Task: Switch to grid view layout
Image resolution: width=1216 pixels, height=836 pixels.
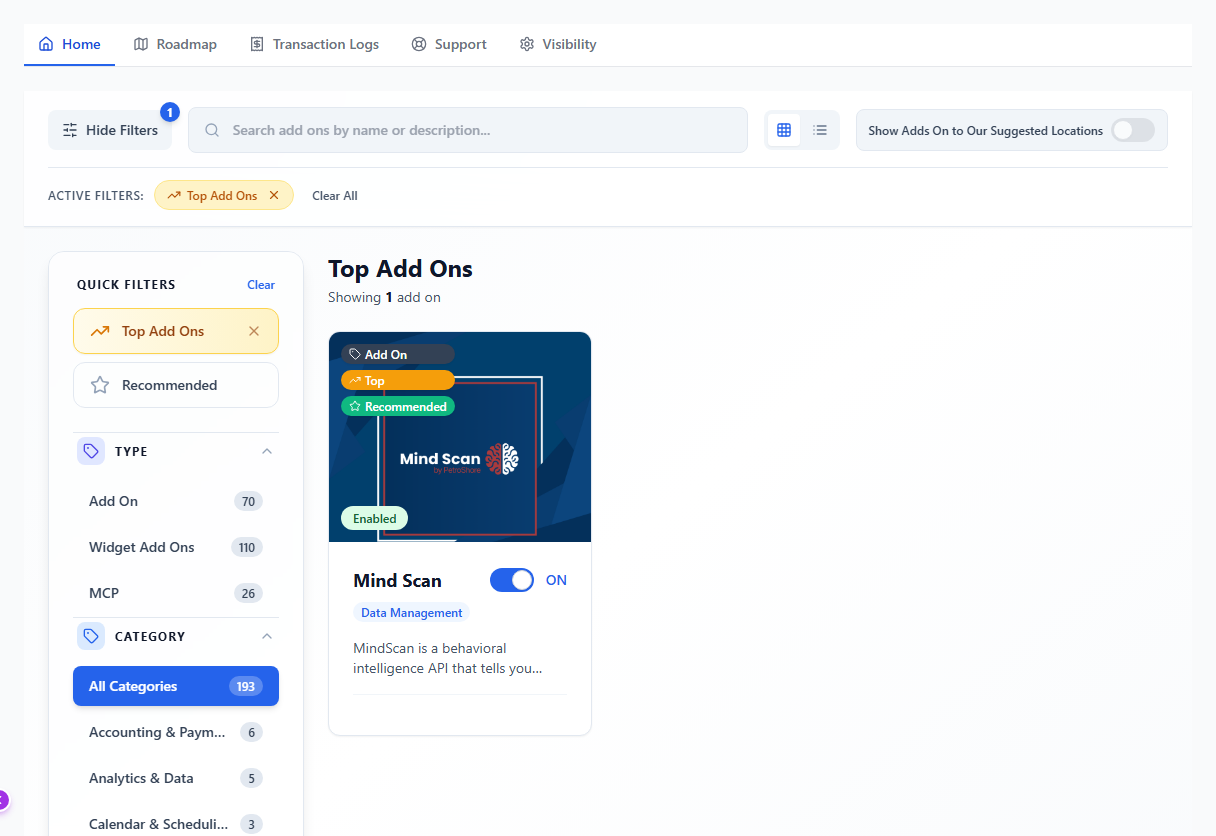Action: [784, 130]
